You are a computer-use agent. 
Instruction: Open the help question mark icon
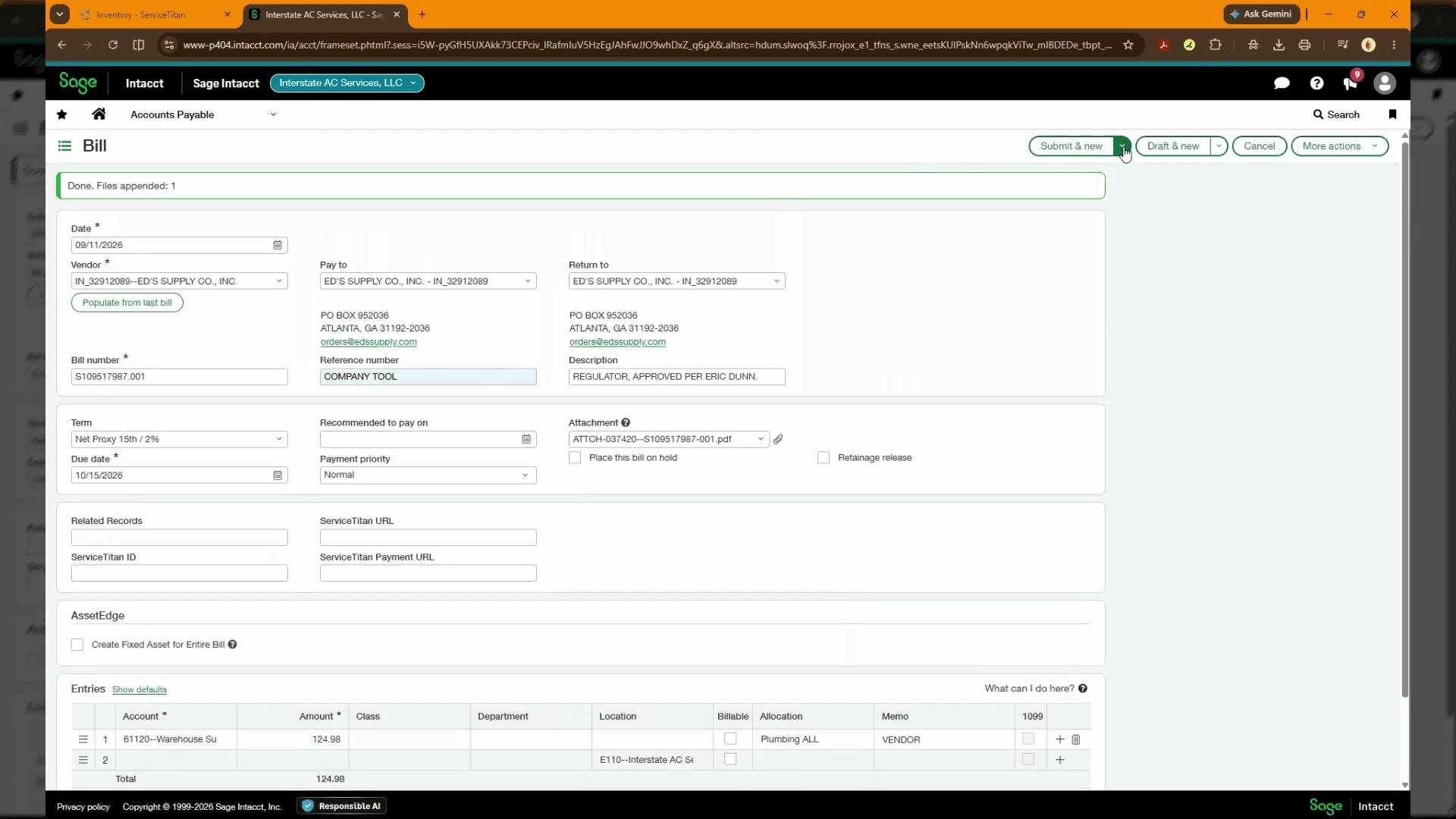(x=1316, y=83)
